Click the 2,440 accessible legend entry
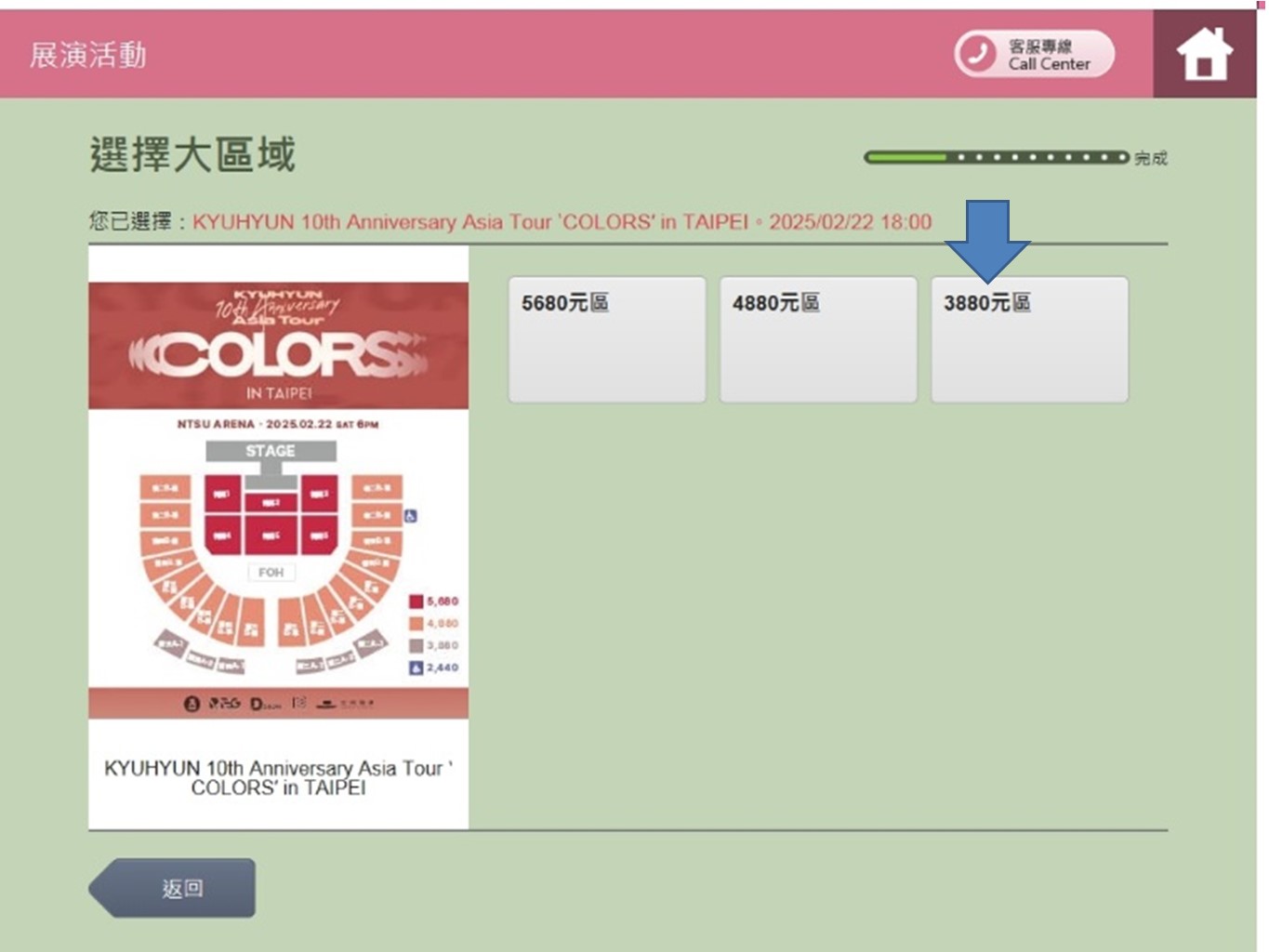Viewport: 1269px width, 952px height. [434, 668]
